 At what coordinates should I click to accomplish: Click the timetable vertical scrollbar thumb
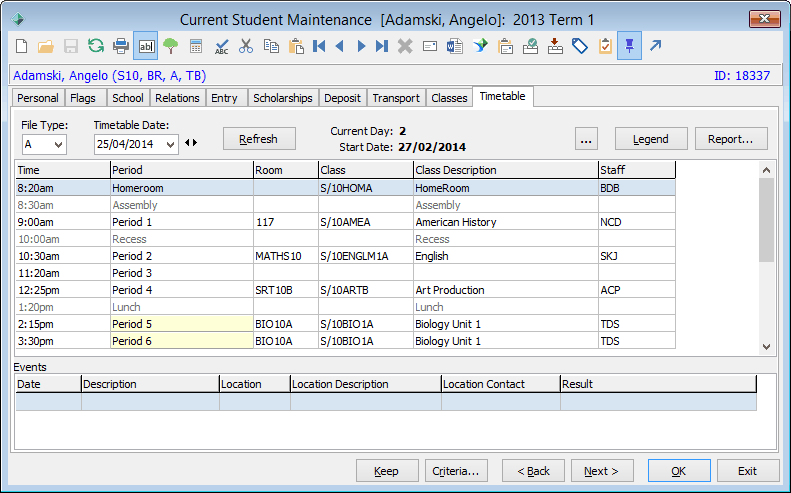click(x=766, y=220)
